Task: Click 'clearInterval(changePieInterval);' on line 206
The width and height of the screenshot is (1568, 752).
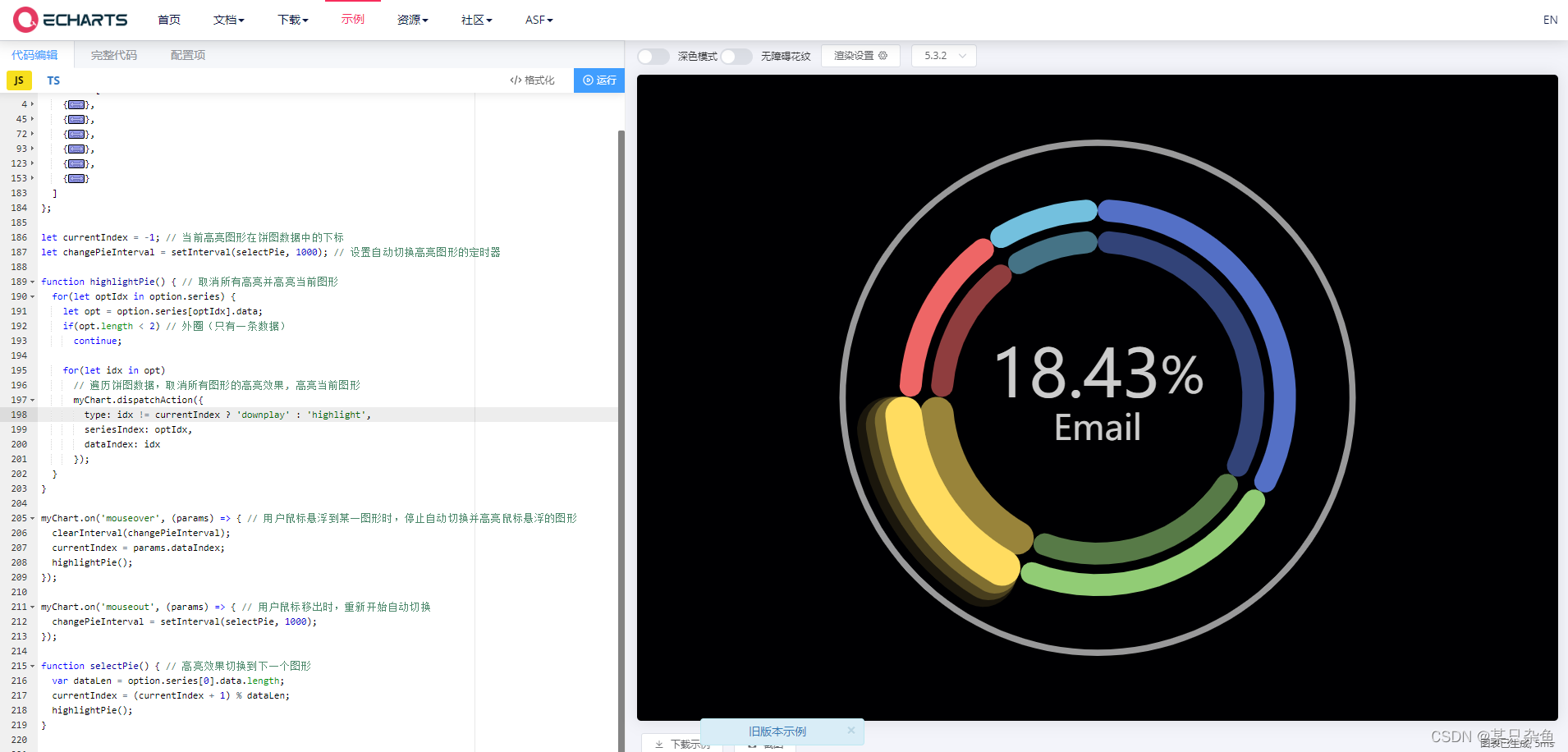Action: point(141,533)
